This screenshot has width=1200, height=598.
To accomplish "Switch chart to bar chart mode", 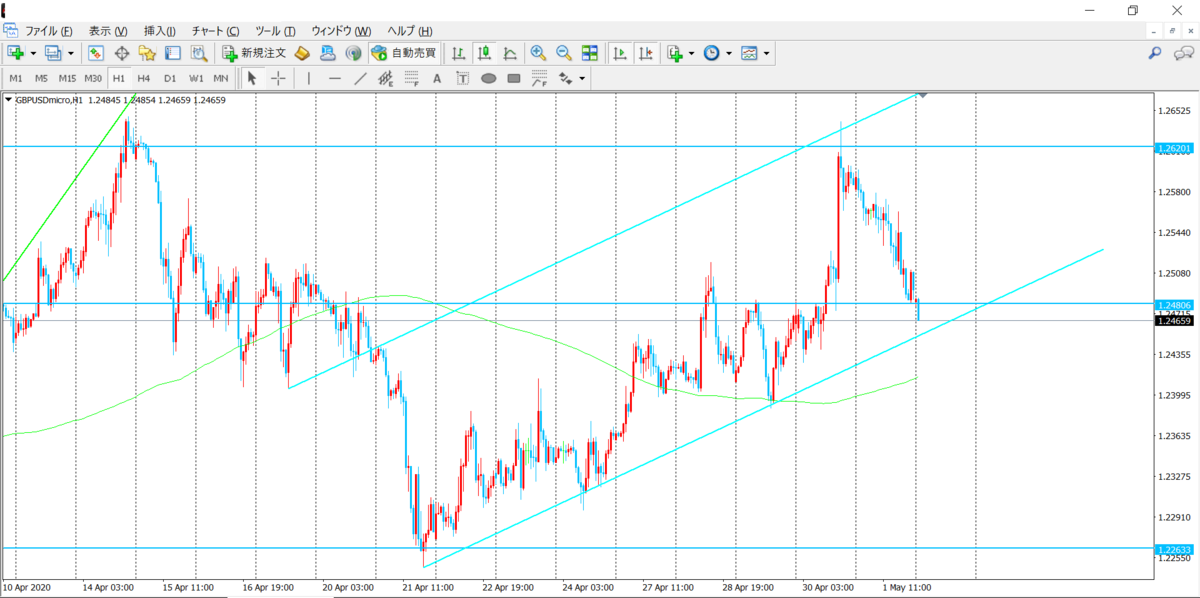I will coord(459,53).
